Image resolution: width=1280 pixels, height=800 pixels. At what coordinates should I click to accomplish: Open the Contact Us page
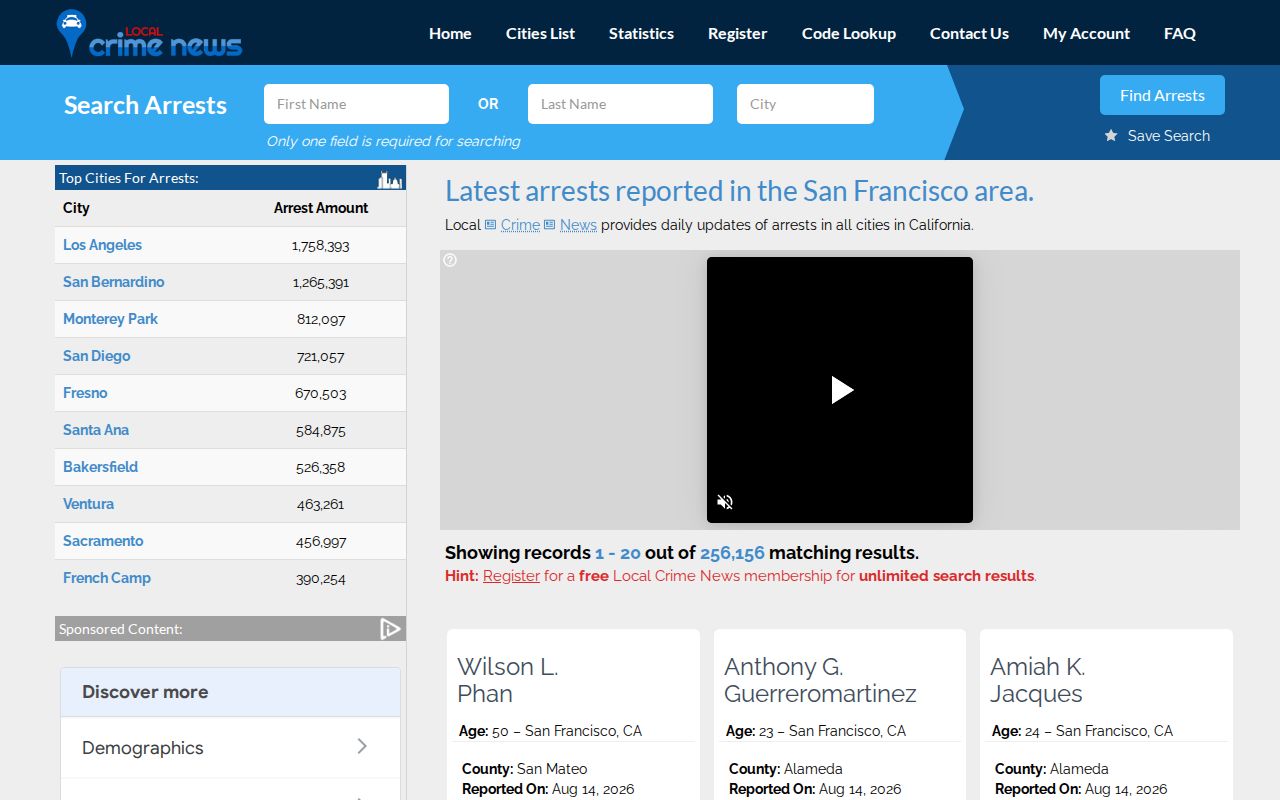click(x=969, y=33)
